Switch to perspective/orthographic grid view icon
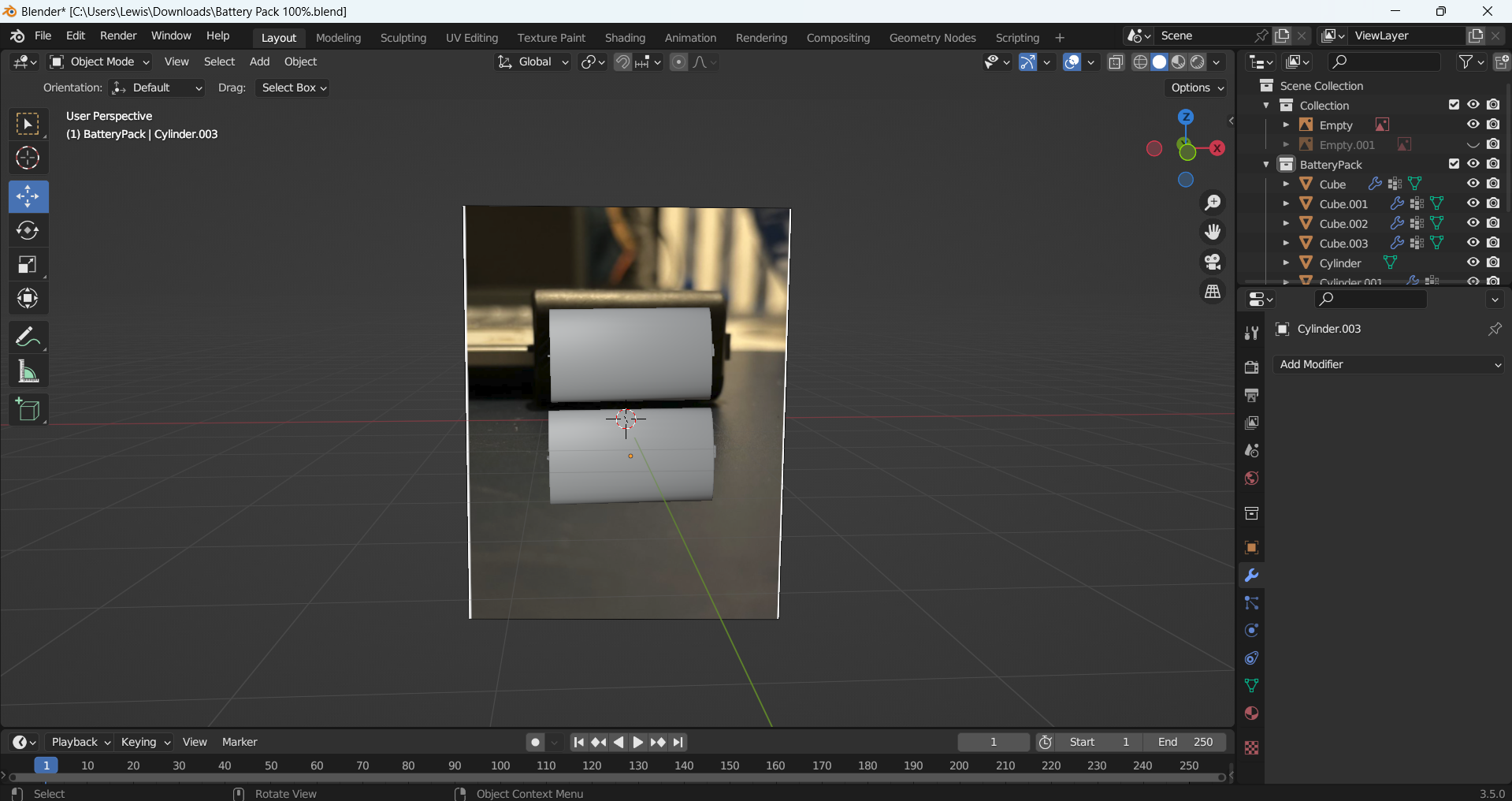This screenshot has height=801, width=1512. click(1213, 292)
